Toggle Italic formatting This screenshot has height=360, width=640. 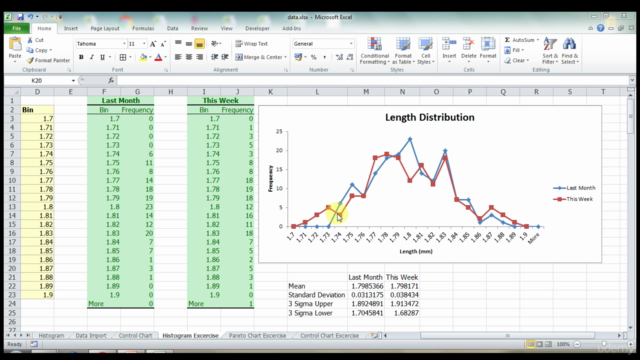click(92, 57)
